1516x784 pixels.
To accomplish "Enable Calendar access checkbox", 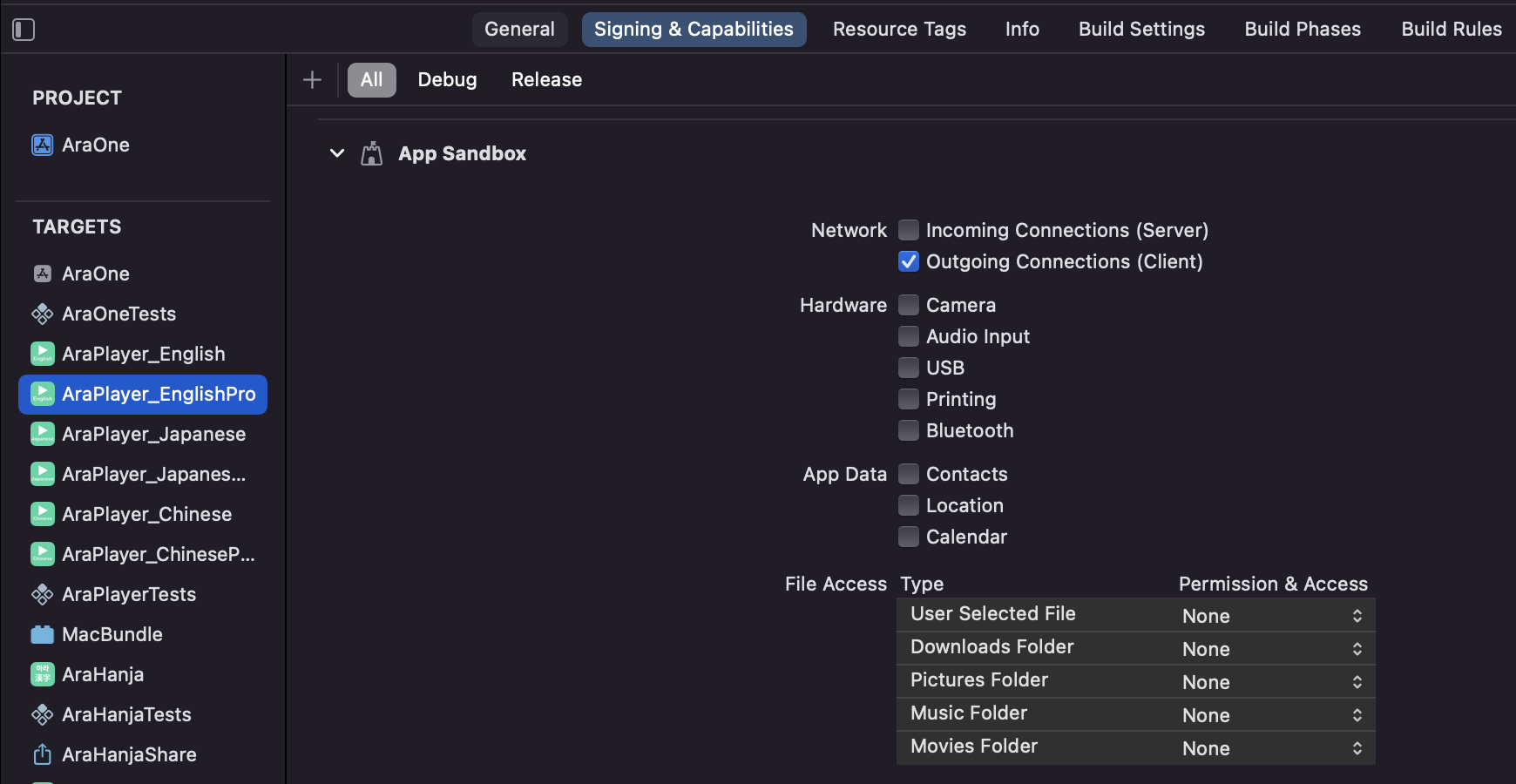I will [909, 537].
